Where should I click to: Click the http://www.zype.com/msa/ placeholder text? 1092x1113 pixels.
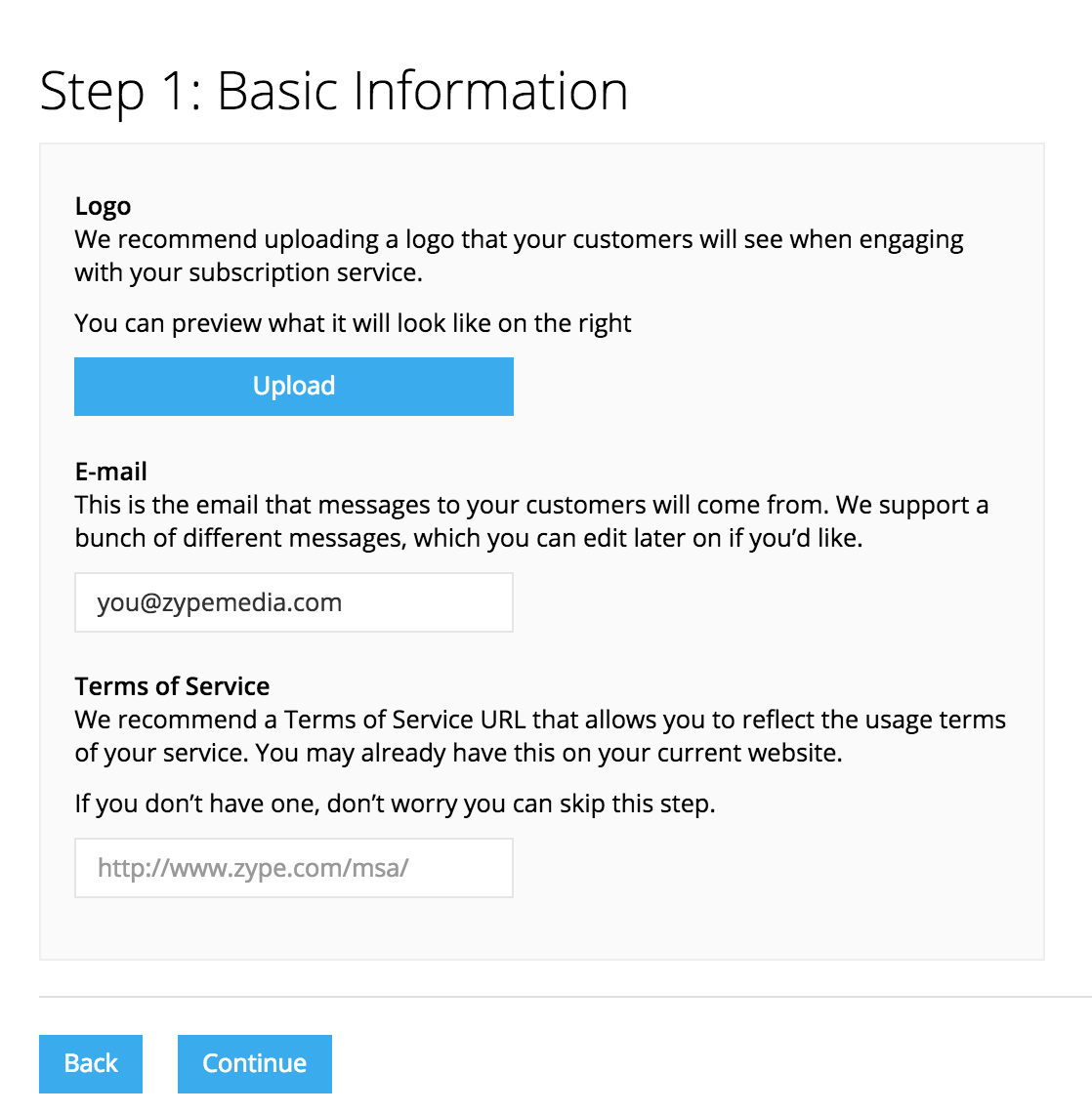[253, 868]
